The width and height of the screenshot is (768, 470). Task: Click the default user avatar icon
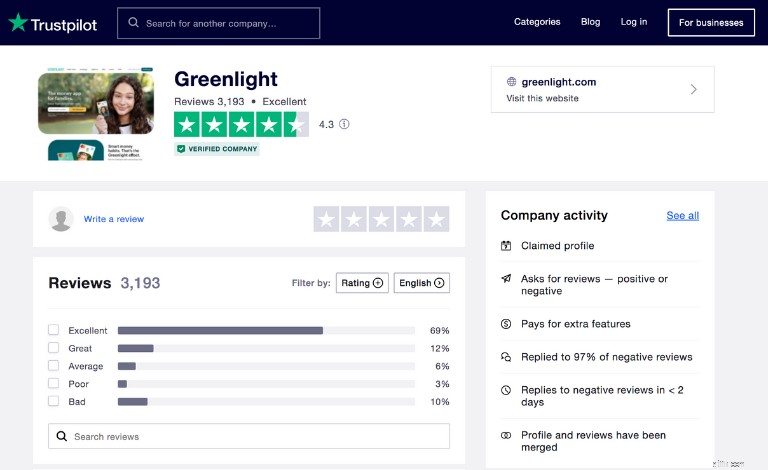point(61,219)
